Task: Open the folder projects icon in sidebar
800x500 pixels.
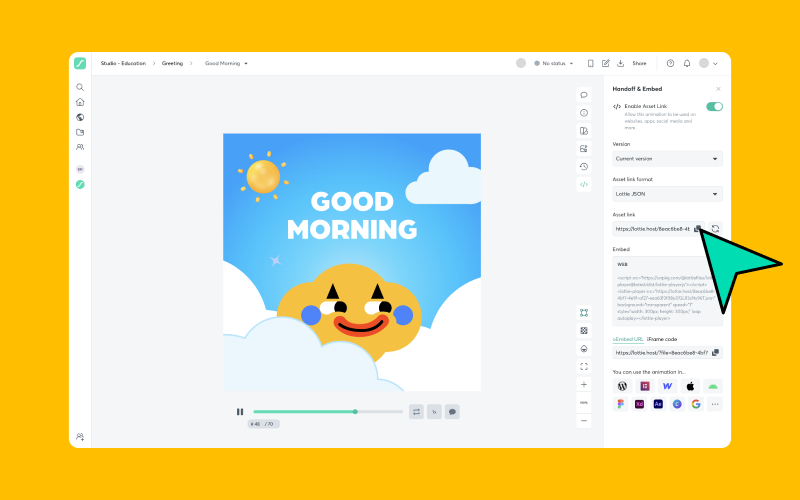Action: [80, 132]
